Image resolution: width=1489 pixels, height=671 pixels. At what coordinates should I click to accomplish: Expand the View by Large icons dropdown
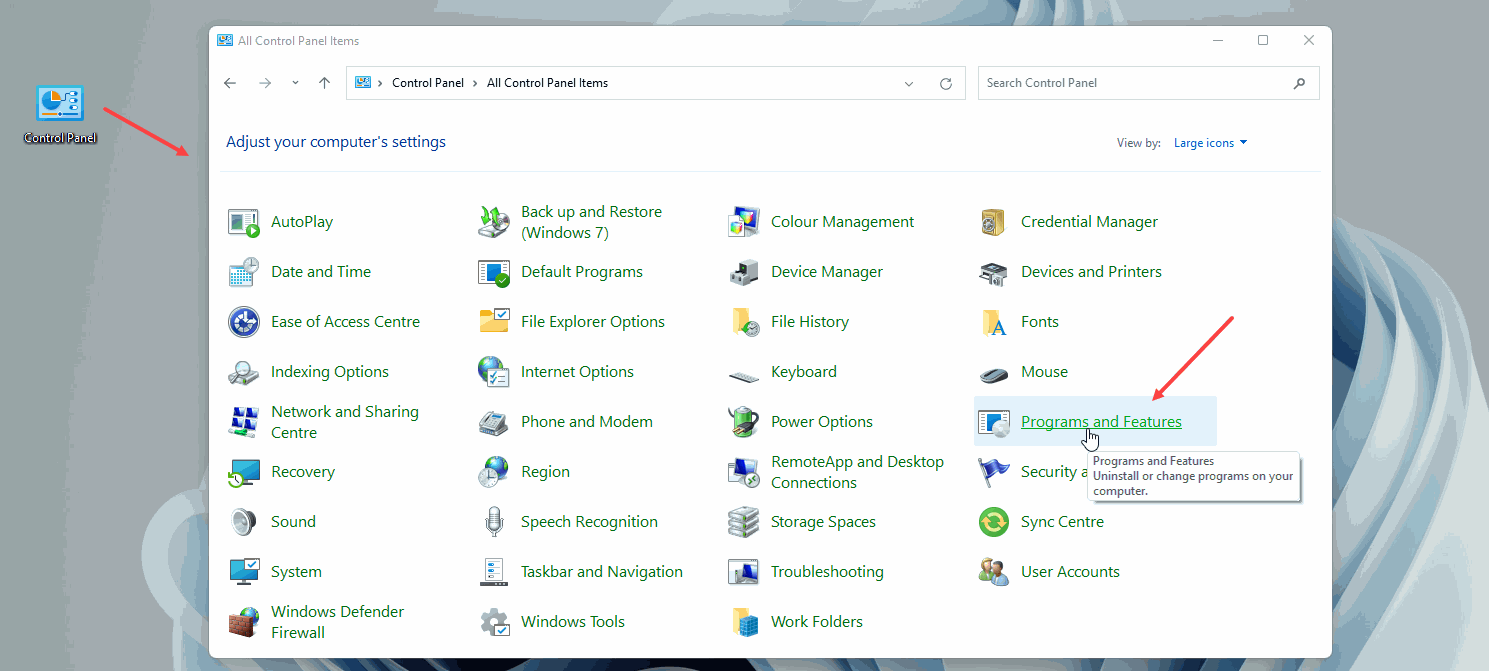click(1211, 143)
